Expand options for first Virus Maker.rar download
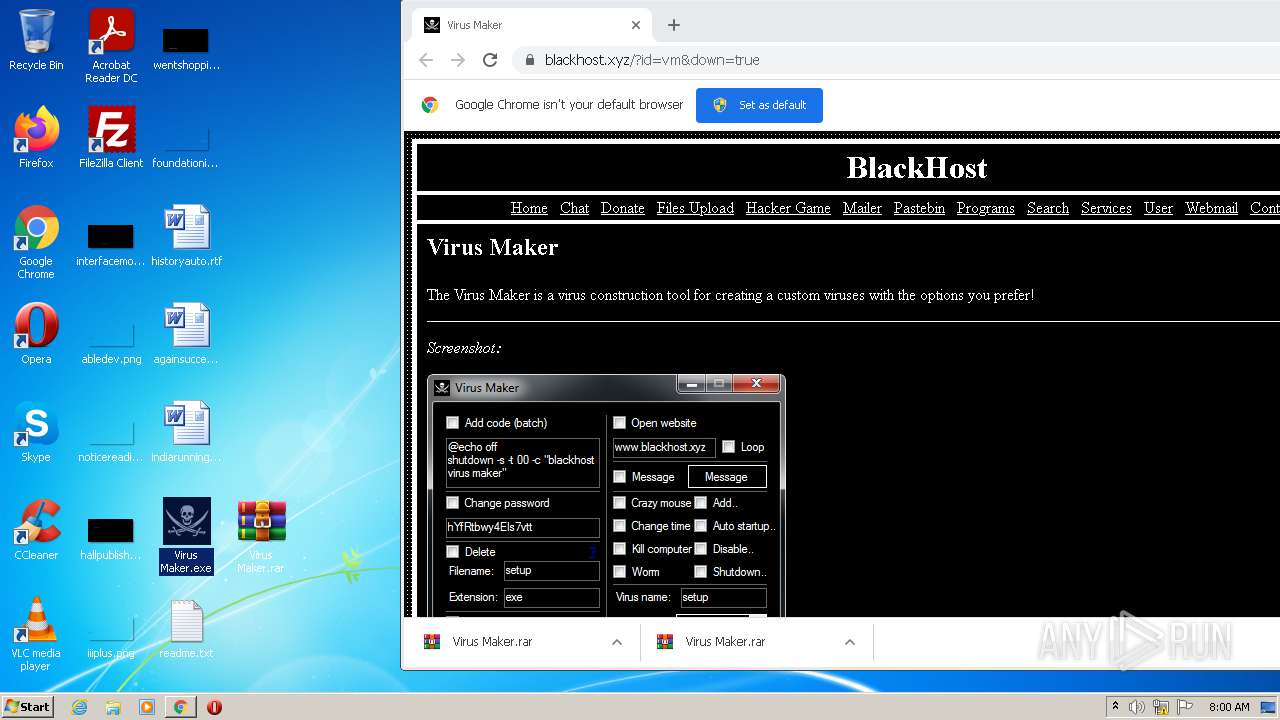 (x=617, y=642)
